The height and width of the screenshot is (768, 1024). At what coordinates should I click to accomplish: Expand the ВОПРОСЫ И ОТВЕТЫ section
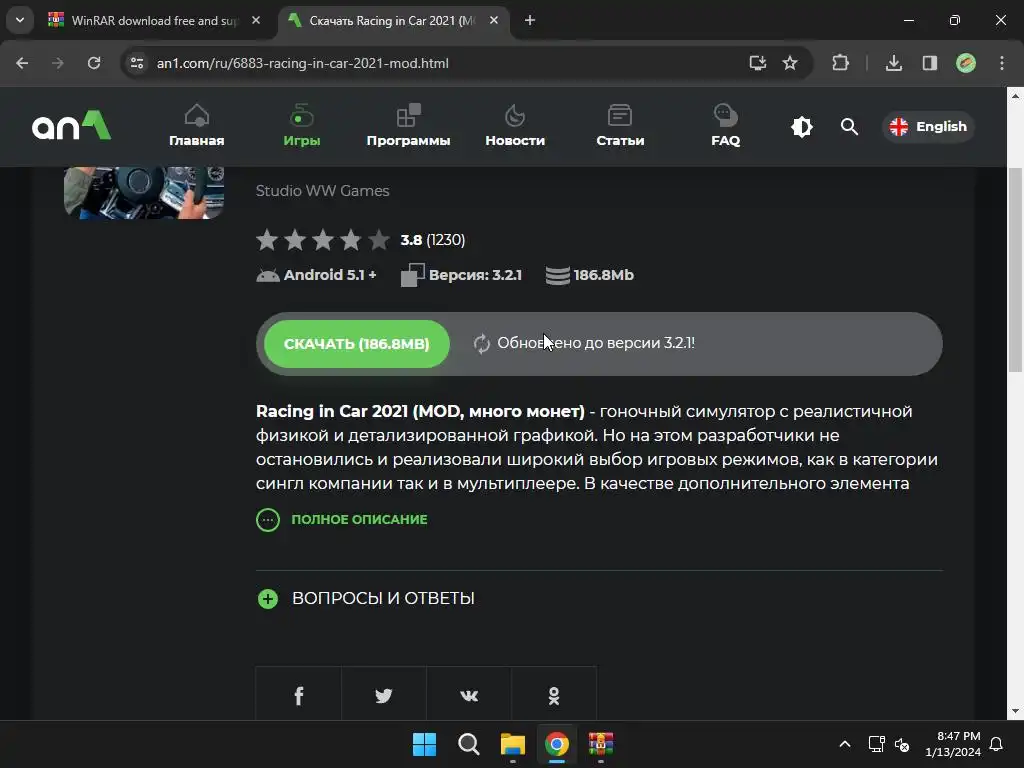click(x=366, y=598)
